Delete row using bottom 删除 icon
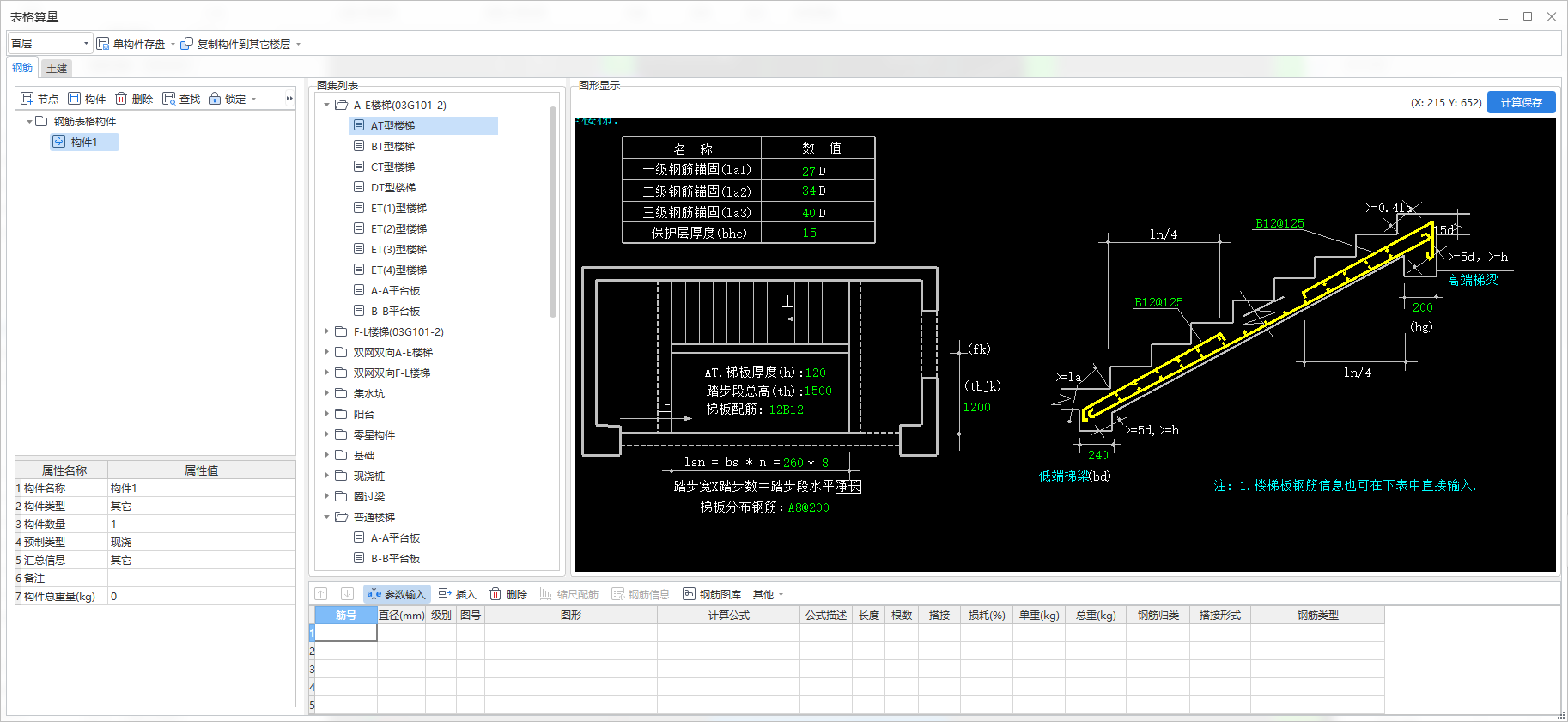This screenshot has height=722, width=1568. click(x=496, y=594)
